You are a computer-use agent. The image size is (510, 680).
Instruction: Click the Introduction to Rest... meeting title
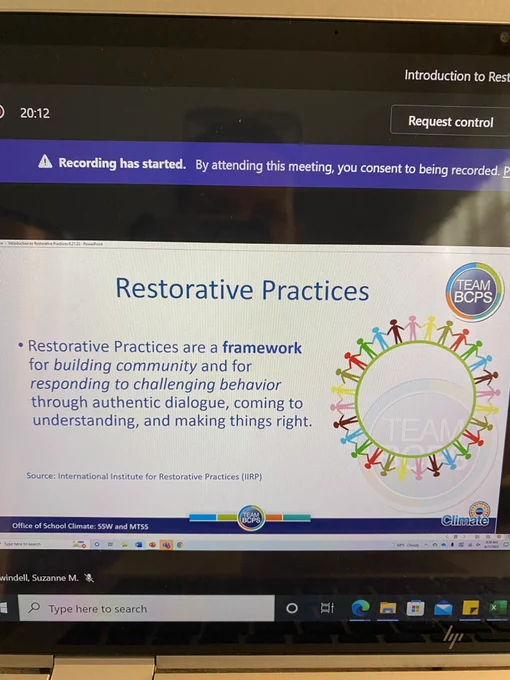click(457, 76)
